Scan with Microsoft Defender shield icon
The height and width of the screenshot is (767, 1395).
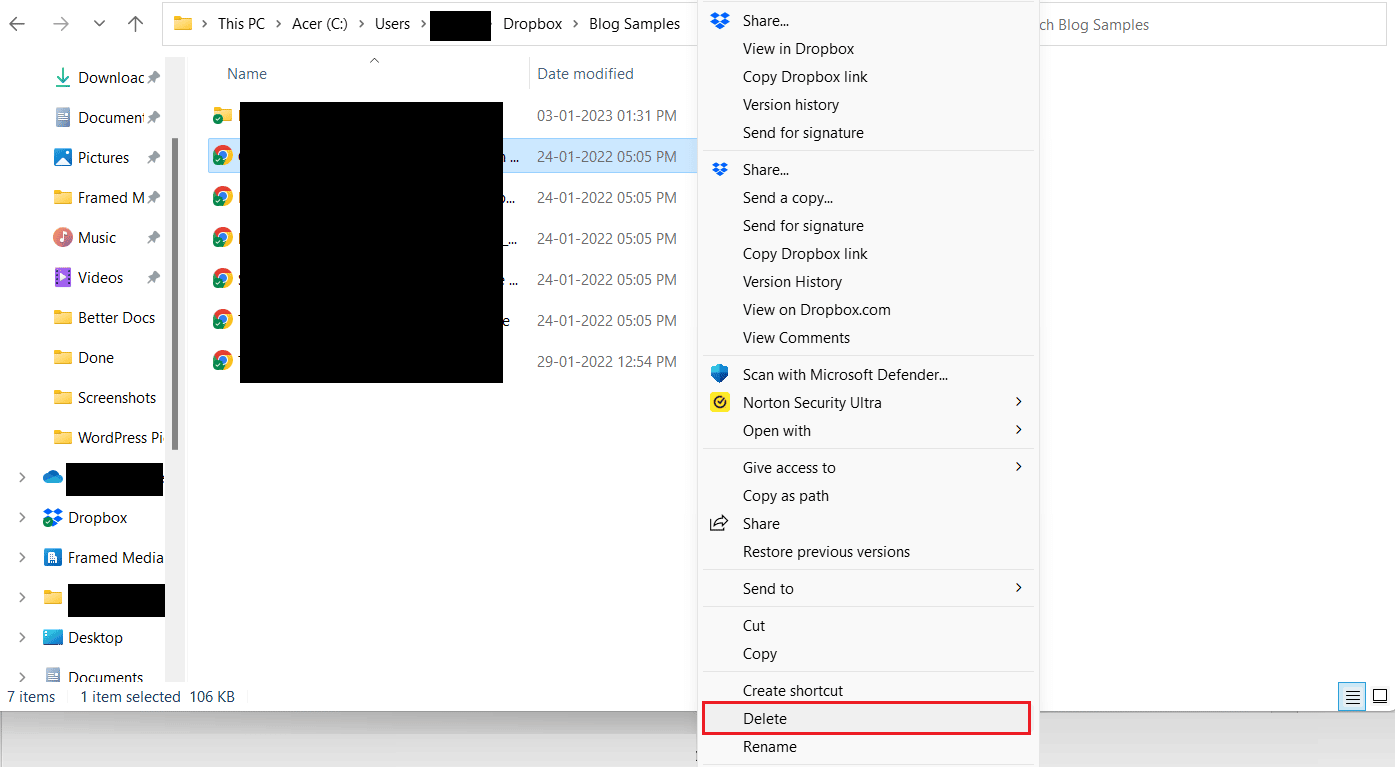pyautogui.click(x=720, y=374)
